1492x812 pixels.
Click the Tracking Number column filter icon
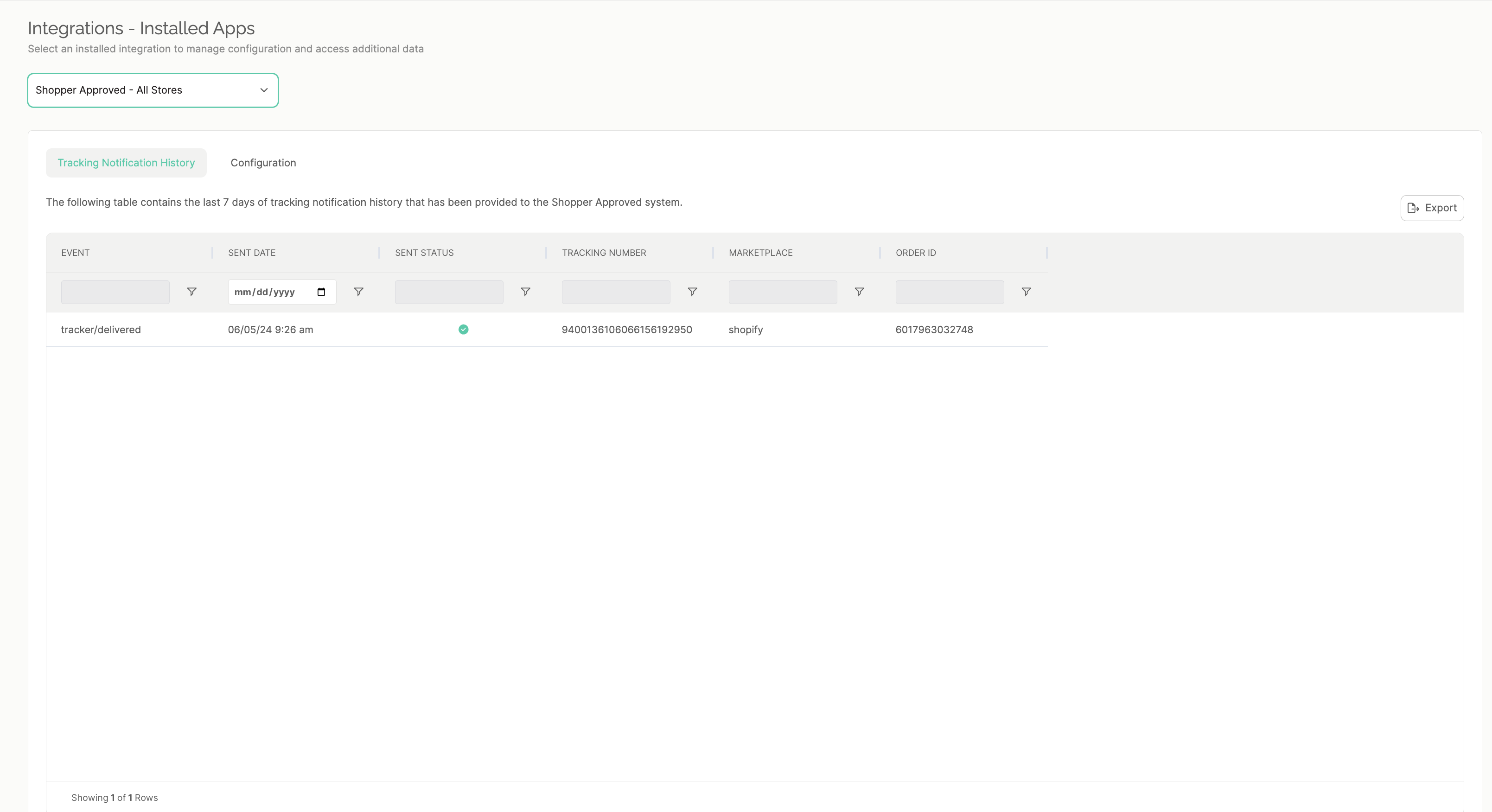(x=692, y=292)
